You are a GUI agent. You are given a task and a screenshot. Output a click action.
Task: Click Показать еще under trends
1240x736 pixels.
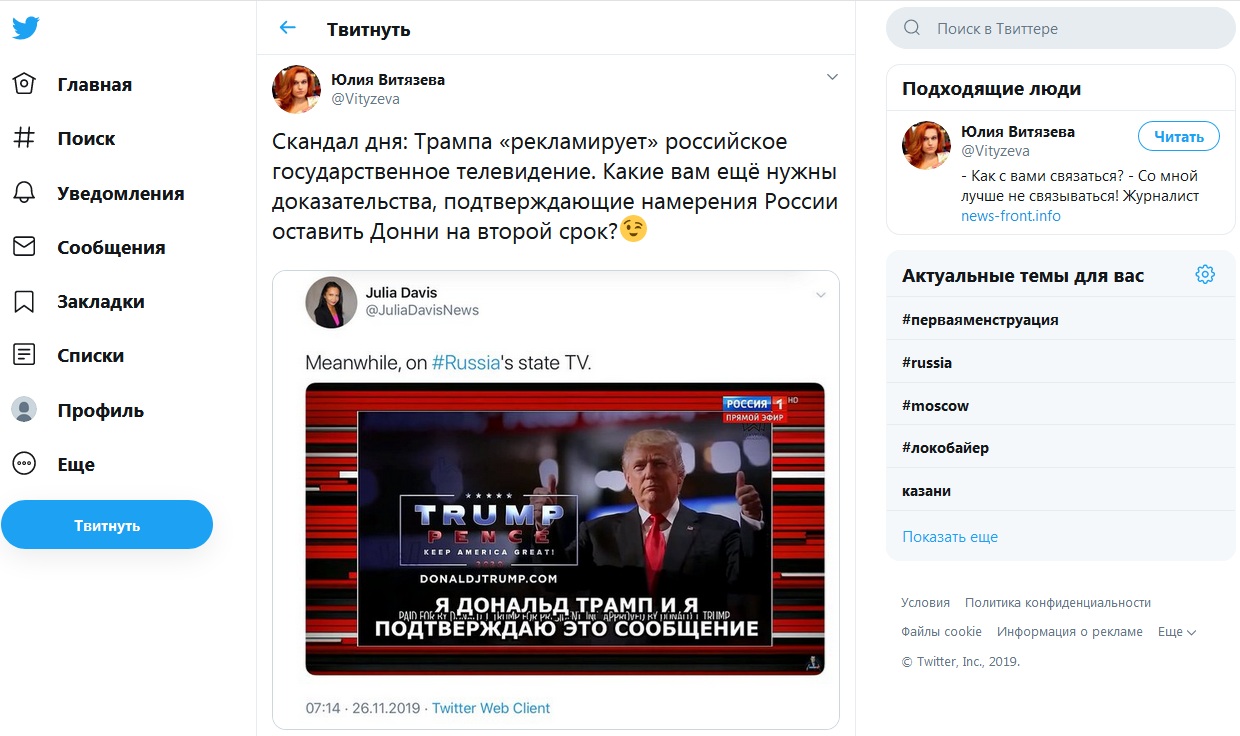[950, 537]
